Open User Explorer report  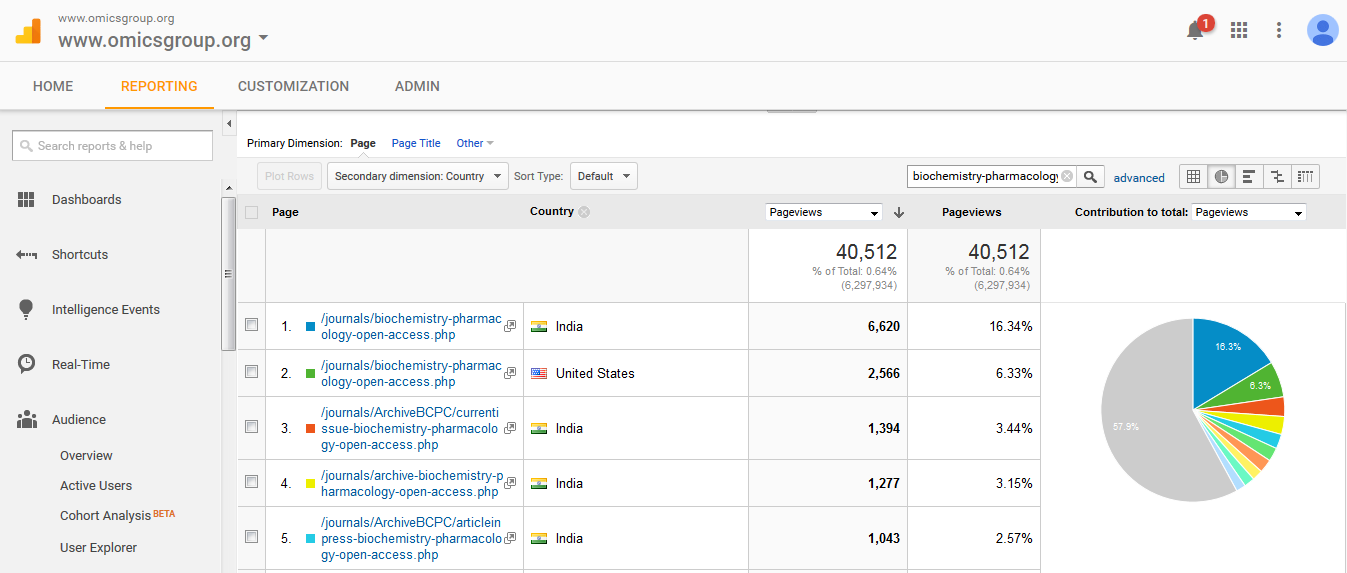(x=98, y=548)
